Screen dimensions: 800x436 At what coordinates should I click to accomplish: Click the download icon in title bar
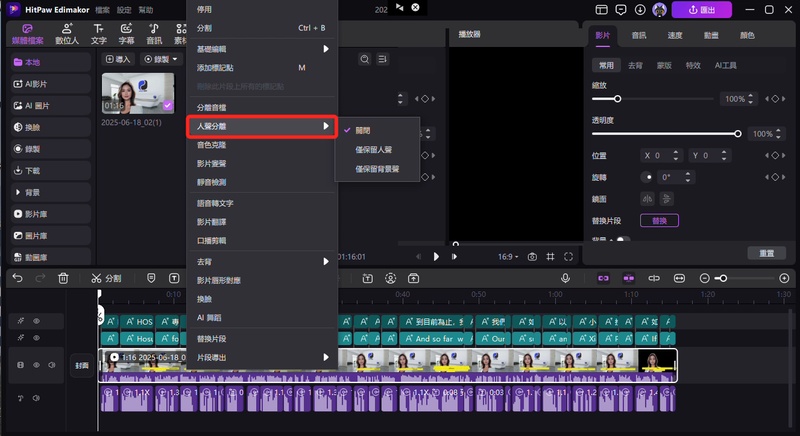[x=639, y=9]
